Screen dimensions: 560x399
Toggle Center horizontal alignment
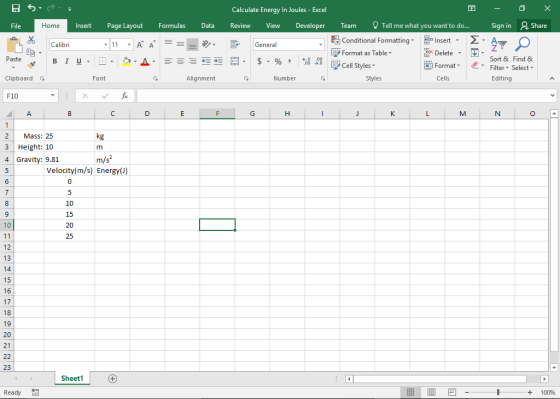180,61
